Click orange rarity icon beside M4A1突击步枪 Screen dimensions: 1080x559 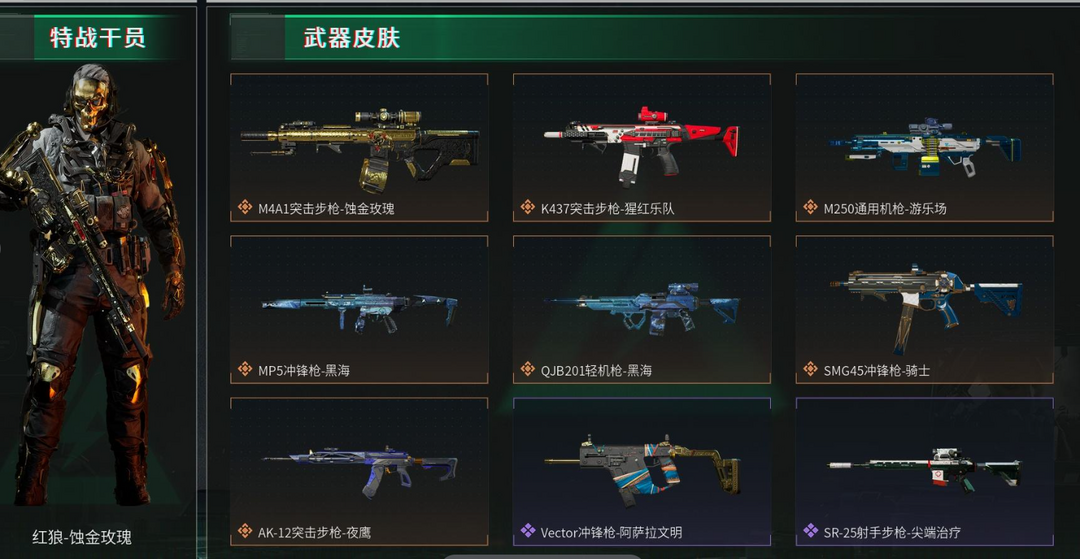click(245, 207)
